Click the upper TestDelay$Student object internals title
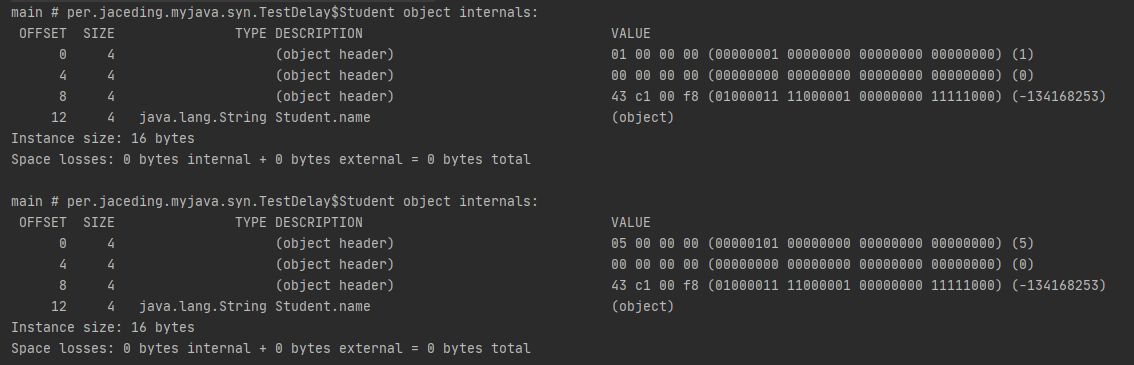This screenshot has height=365, width=1134. click(x=274, y=12)
